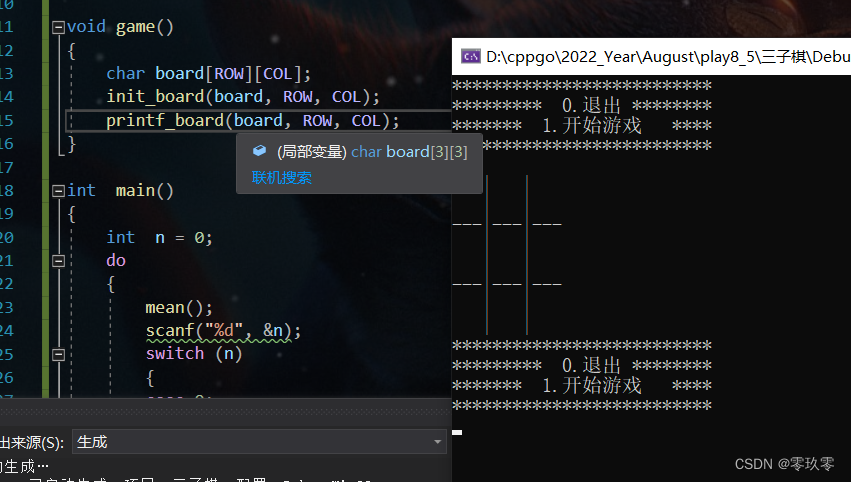Click the 'void game()' function signature

(x=120, y=27)
